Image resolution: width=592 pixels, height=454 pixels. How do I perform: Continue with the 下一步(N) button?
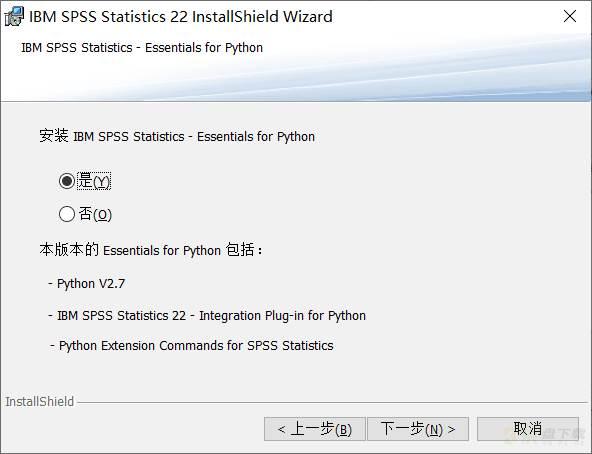418,429
